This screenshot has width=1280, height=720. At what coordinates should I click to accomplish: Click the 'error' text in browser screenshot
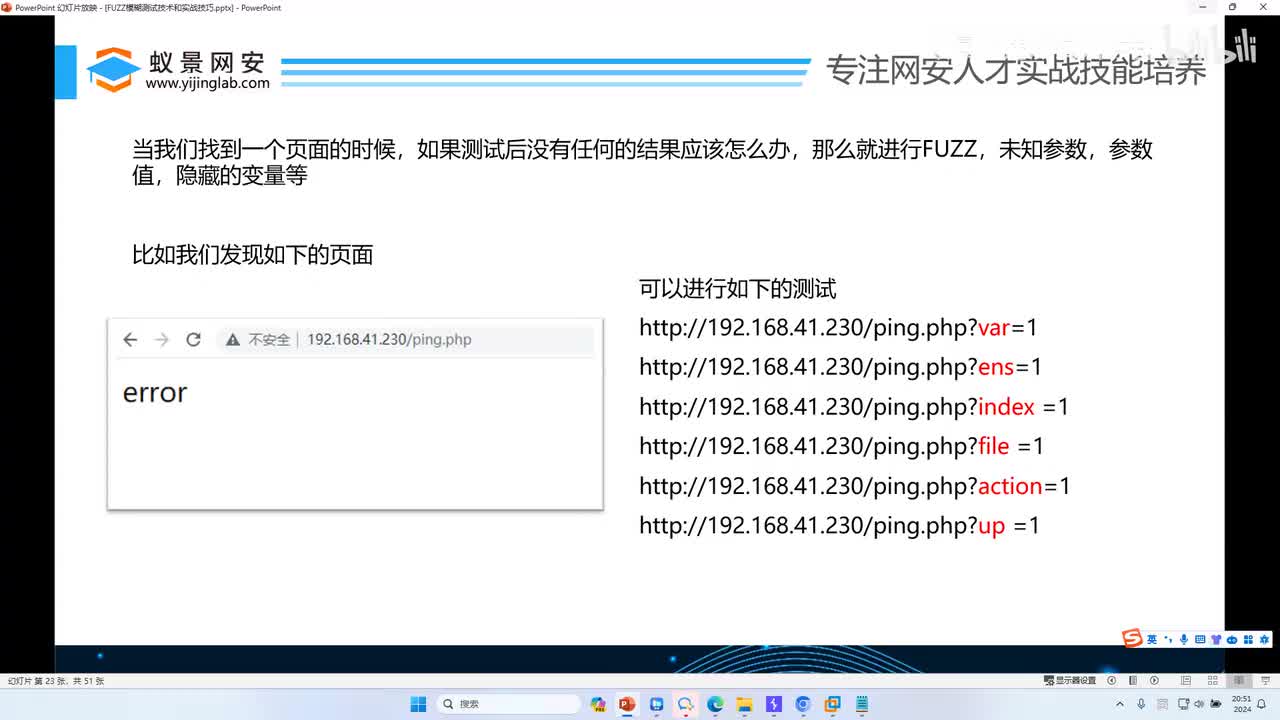pyautogui.click(x=155, y=393)
